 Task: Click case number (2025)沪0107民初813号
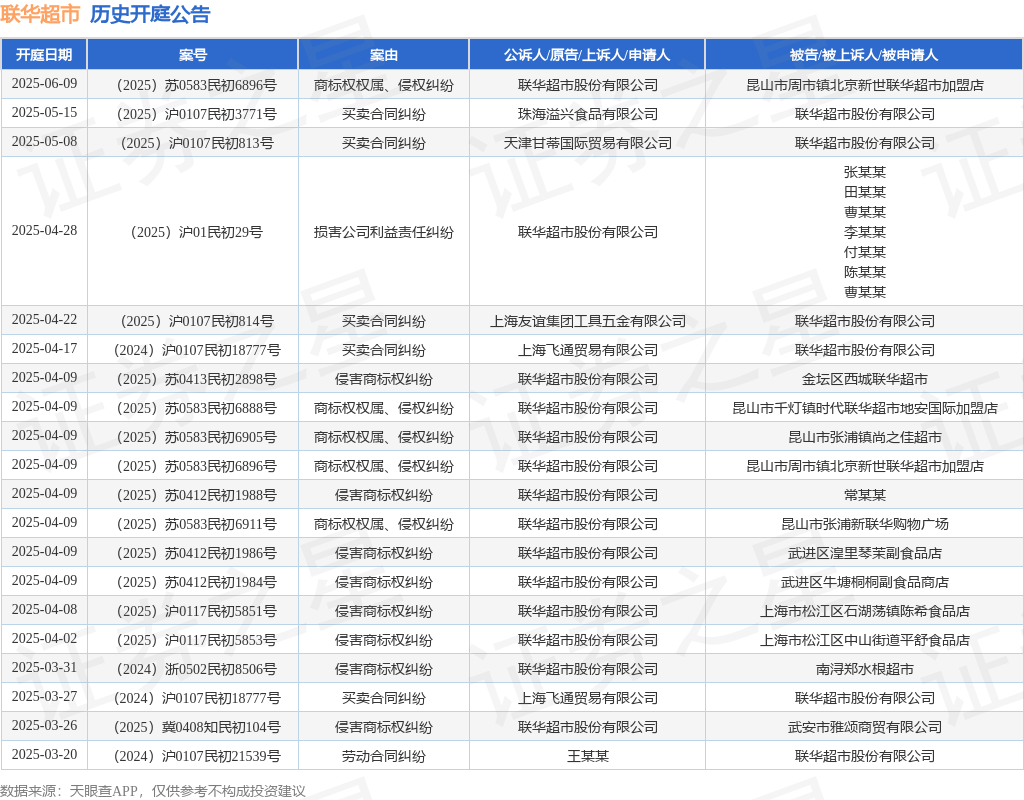(197, 143)
